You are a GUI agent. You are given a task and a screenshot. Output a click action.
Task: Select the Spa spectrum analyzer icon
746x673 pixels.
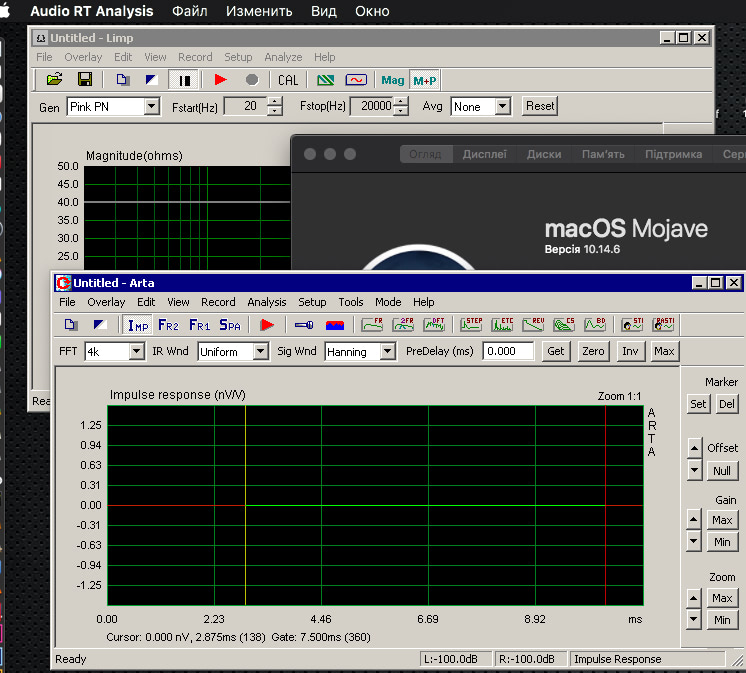tap(230, 325)
